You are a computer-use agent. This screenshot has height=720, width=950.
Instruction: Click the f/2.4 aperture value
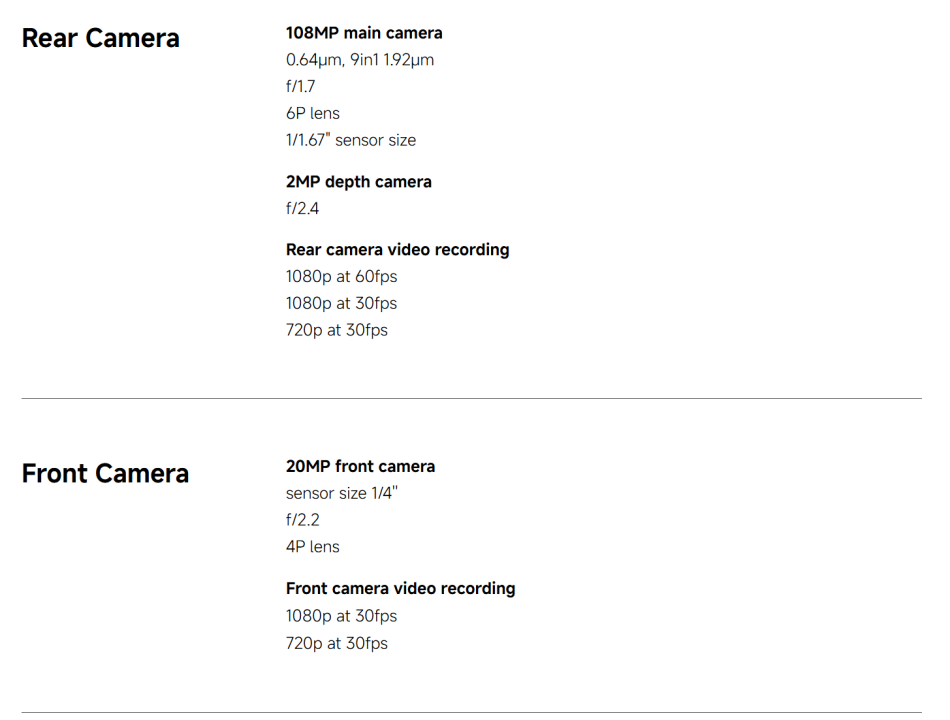[303, 209]
